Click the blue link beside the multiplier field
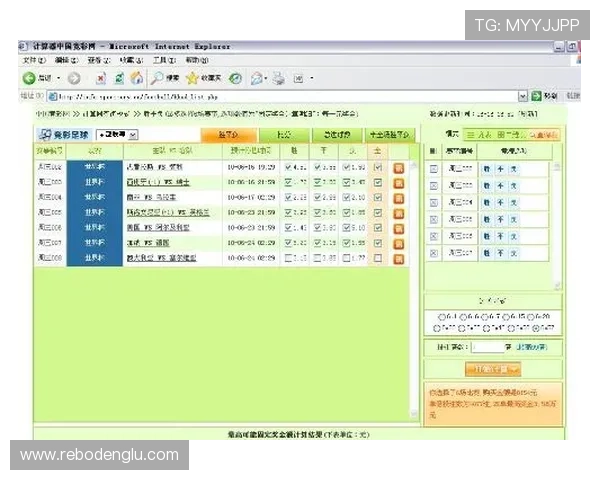Screen dimensions: 600x480 click(x=532, y=347)
